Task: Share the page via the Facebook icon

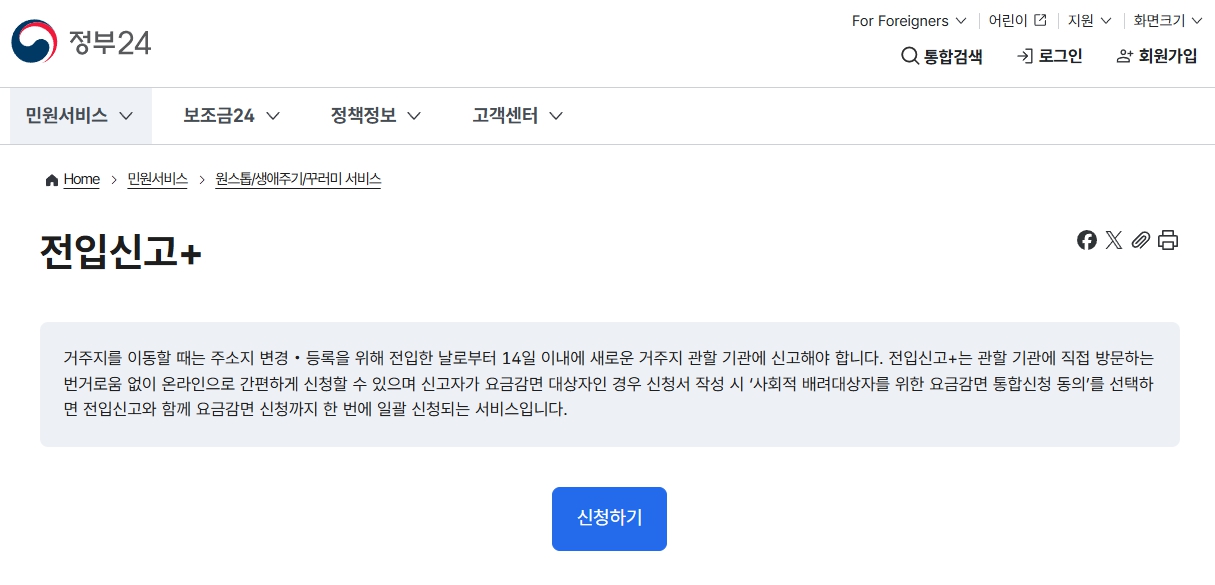Action: pyautogui.click(x=1087, y=240)
